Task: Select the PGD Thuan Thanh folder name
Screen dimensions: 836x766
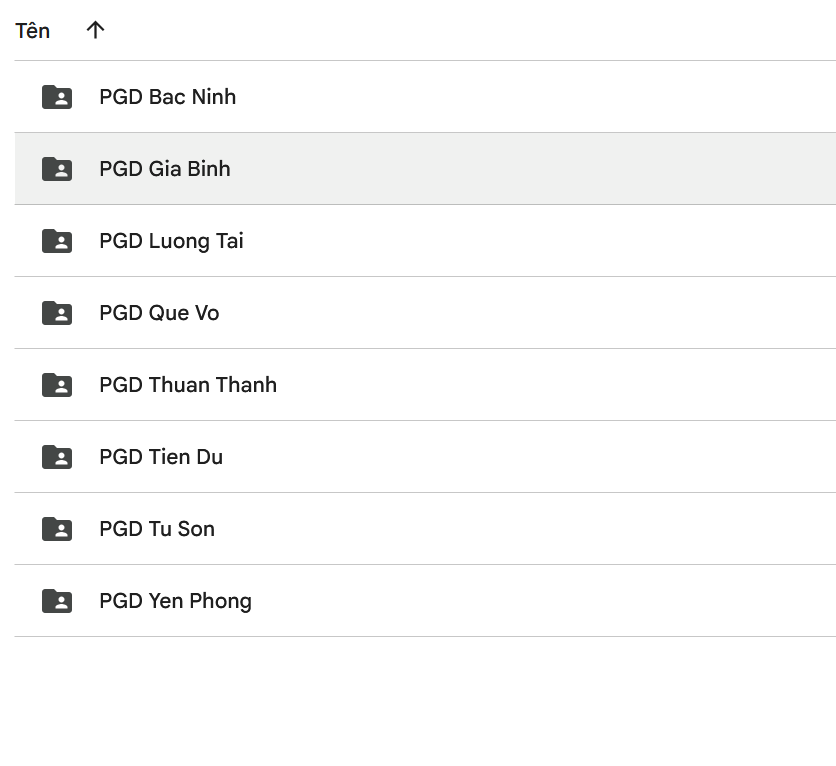Action: point(188,385)
